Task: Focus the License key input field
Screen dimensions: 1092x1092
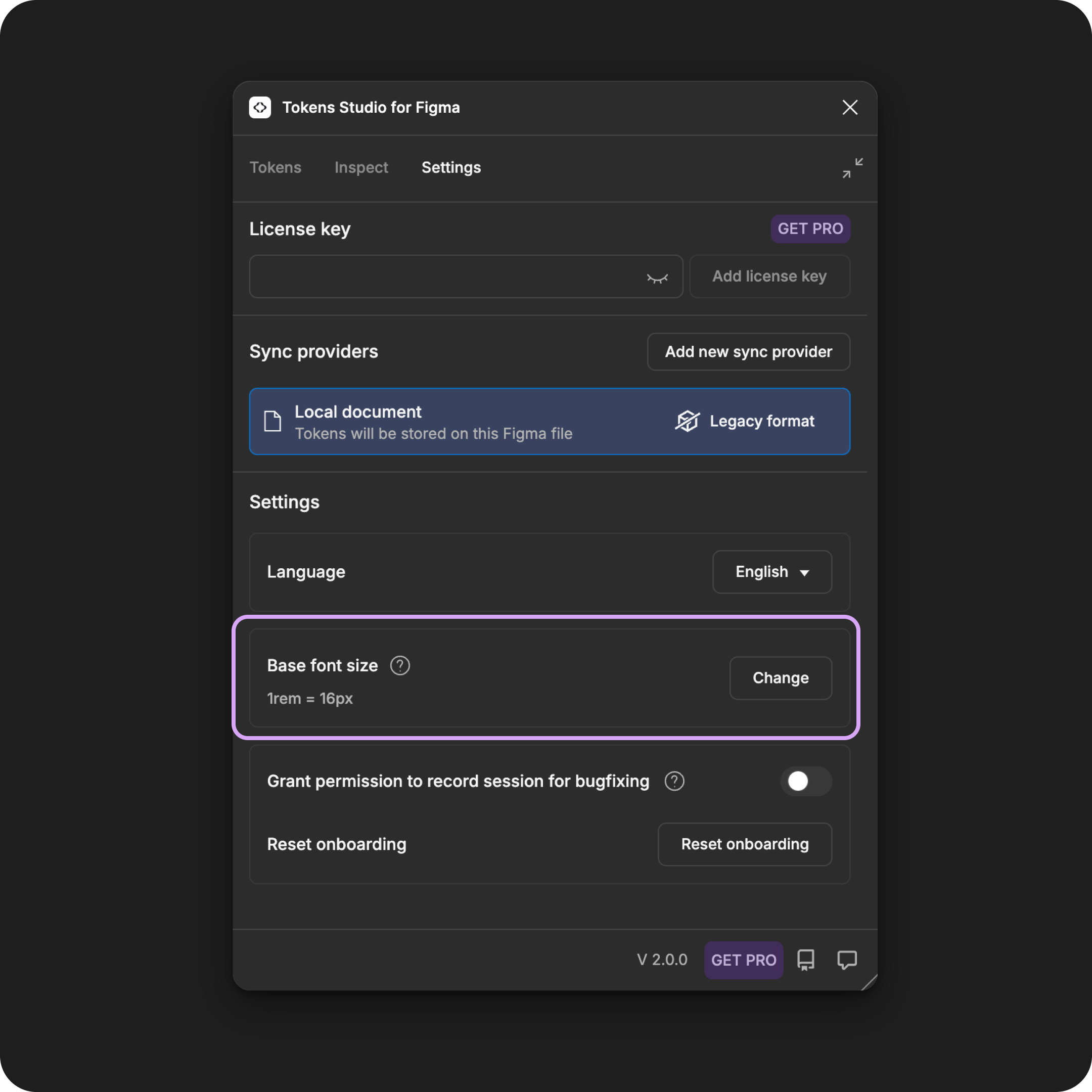Action: 466,277
